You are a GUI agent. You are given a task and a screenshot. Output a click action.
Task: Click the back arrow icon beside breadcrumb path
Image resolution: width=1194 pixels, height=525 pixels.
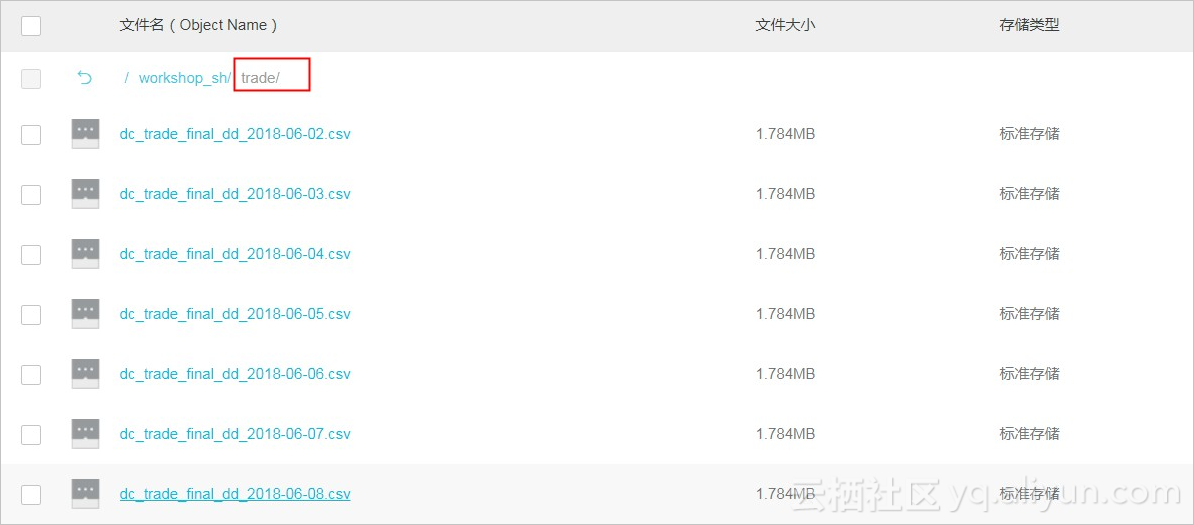click(x=85, y=78)
